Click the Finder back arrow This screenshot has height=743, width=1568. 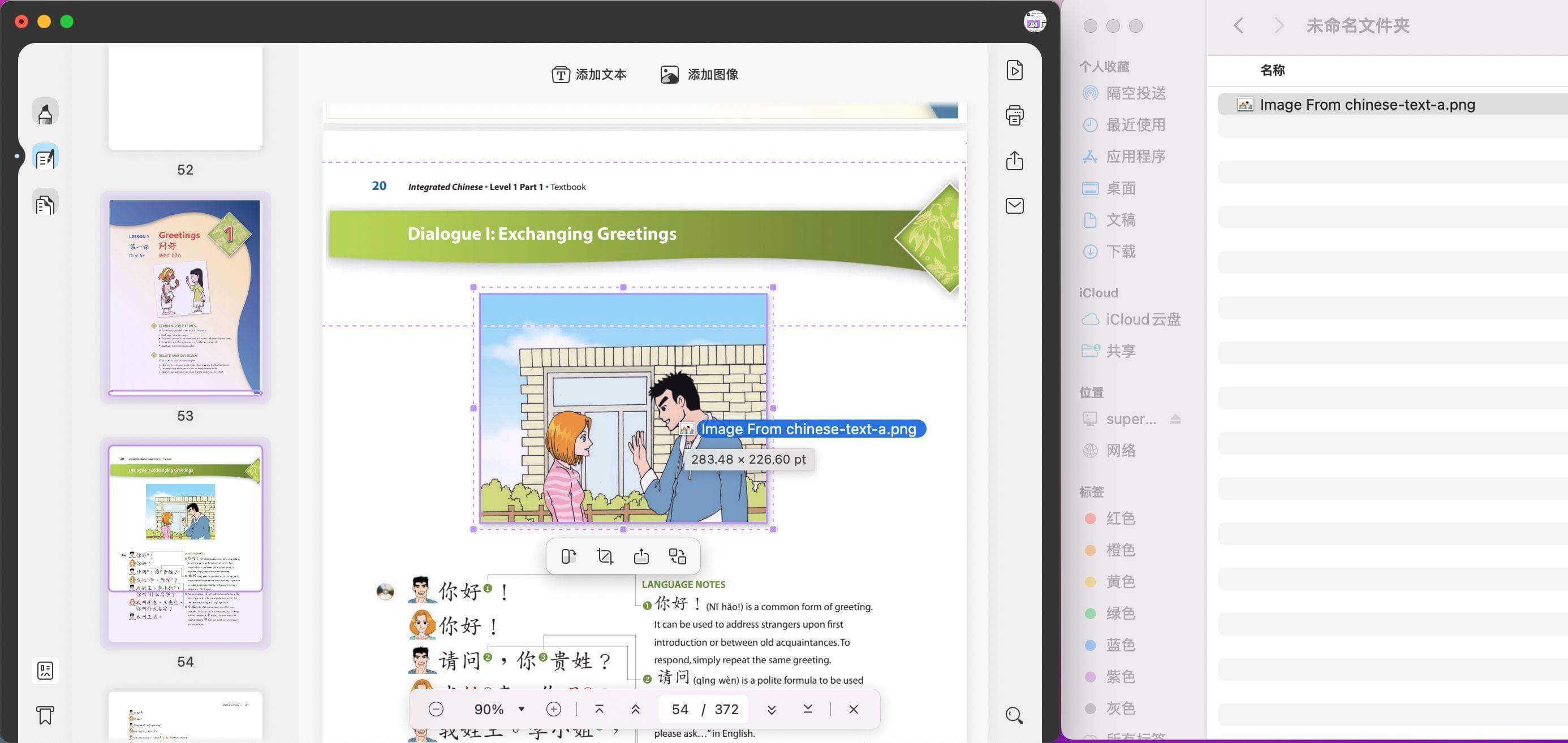click(1238, 25)
